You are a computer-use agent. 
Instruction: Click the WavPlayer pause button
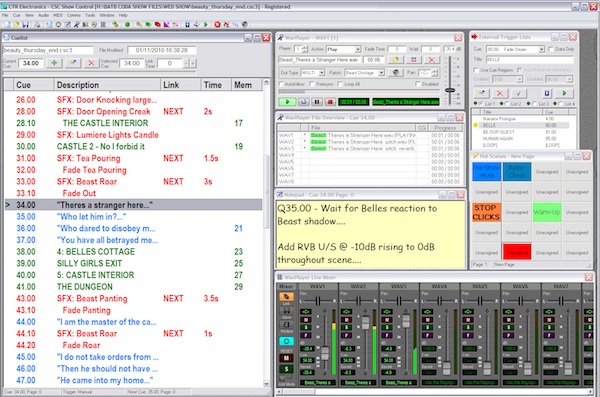pyautogui.click(x=317, y=102)
